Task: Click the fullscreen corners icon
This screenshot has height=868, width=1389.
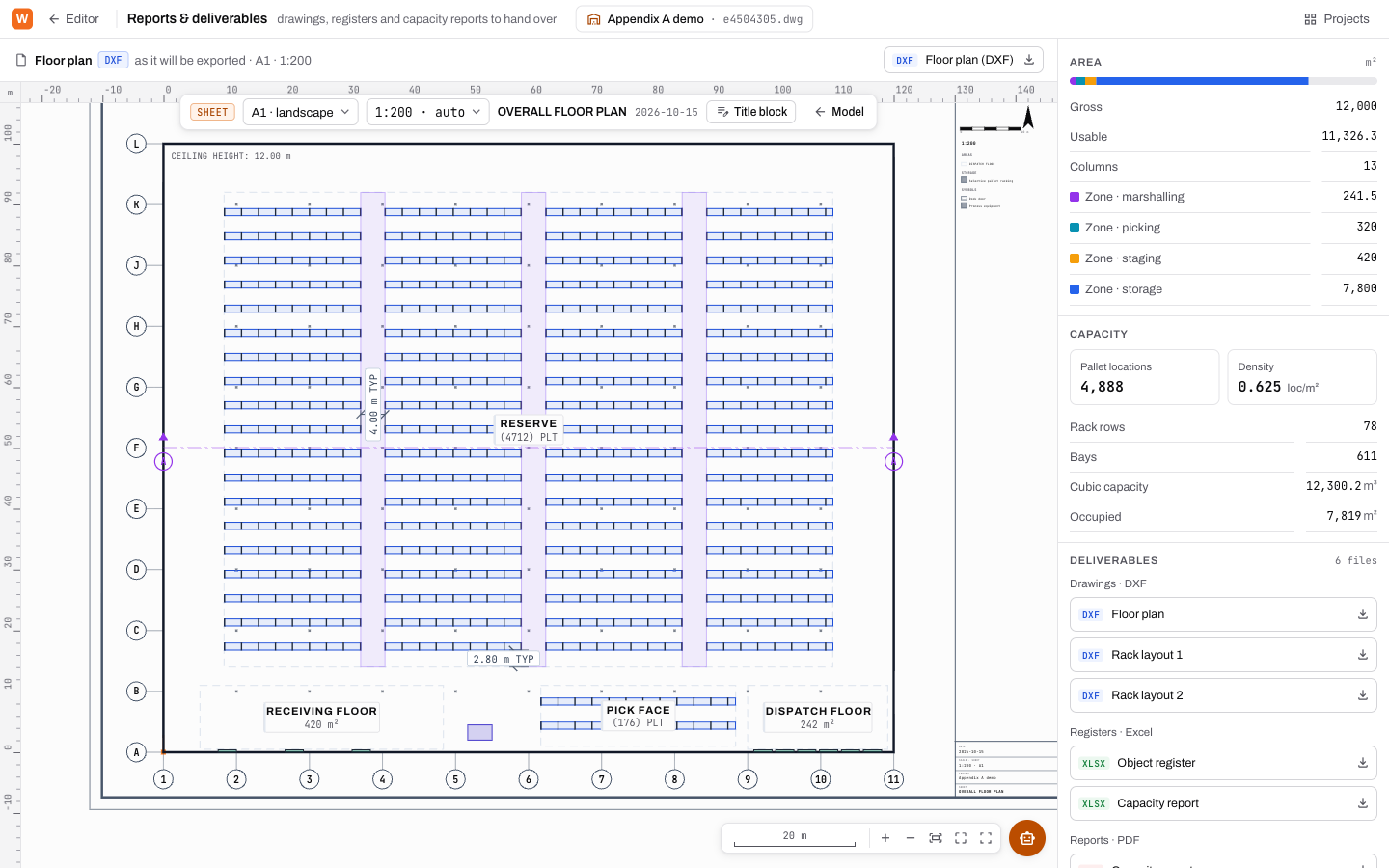Action: point(986,838)
